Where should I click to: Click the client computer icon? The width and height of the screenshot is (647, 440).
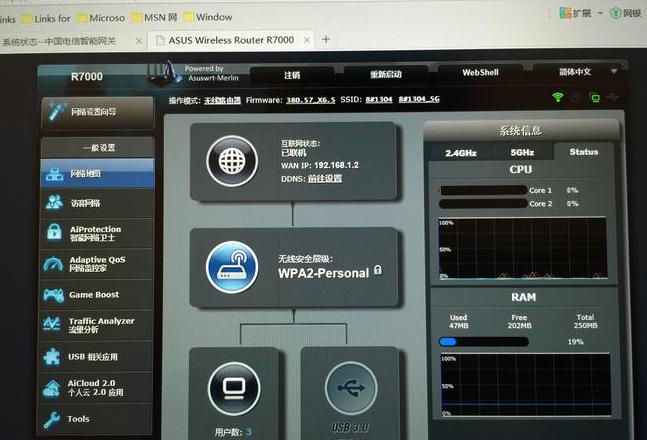point(234,388)
